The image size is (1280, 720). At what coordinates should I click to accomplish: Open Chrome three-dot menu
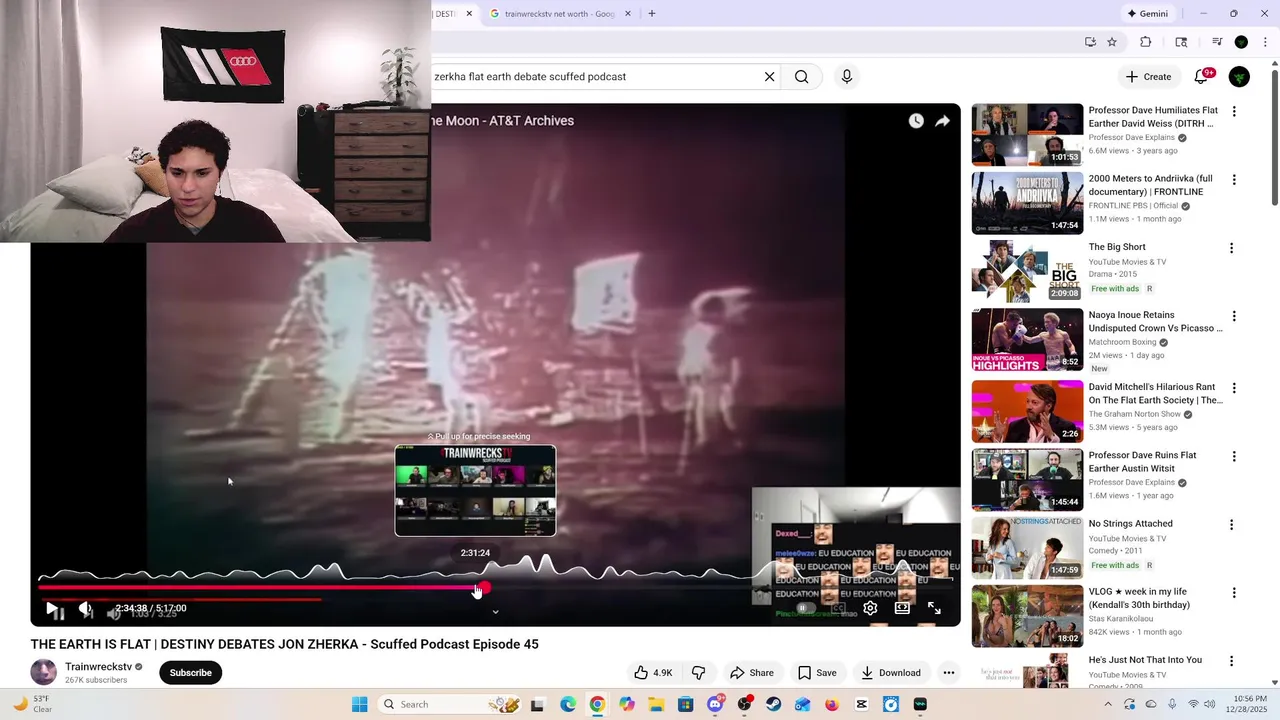coord(1265,42)
